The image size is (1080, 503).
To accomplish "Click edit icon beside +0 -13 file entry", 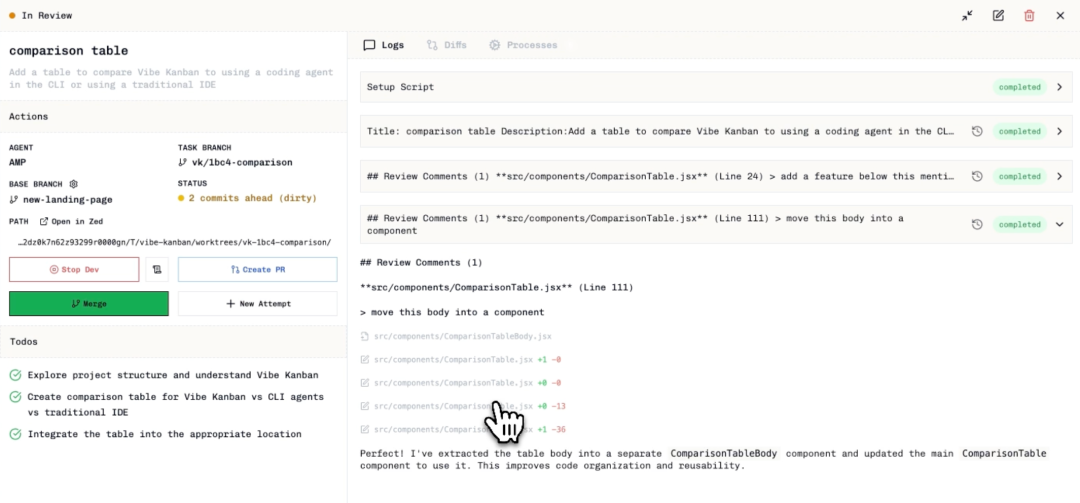I will [x=365, y=406].
